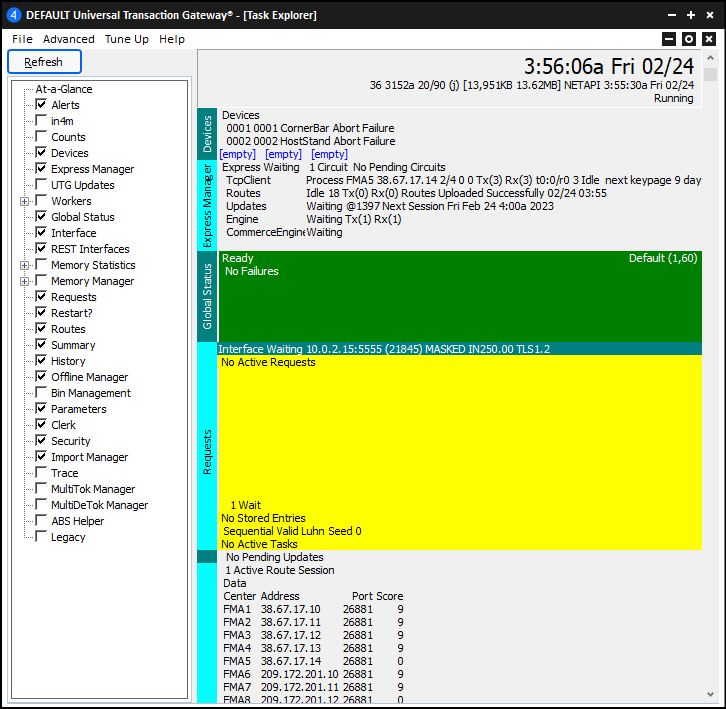This screenshot has width=726, height=709.
Task: Click the app icon in title bar
Action: point(14,15)
